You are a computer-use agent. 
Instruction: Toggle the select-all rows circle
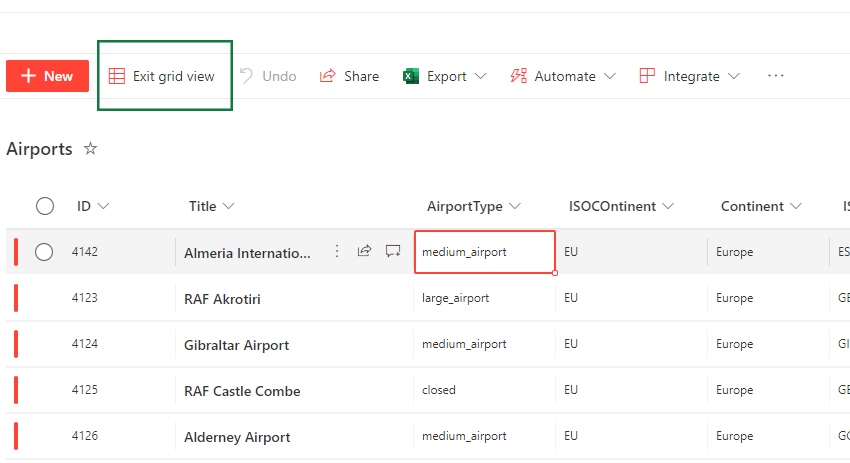point(45,206)
